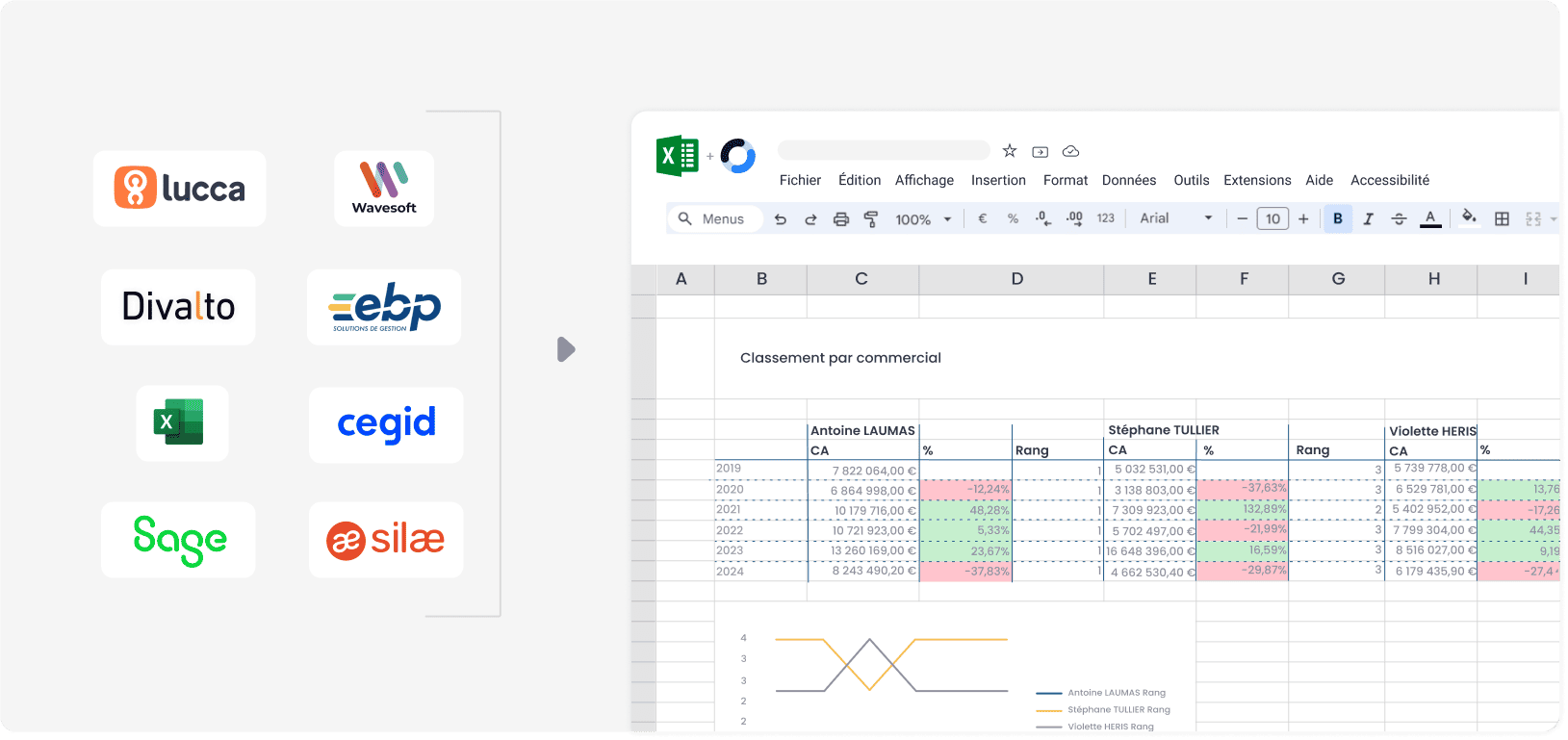
Task: Increase decimal places
Action: (x=1074, y=219)
